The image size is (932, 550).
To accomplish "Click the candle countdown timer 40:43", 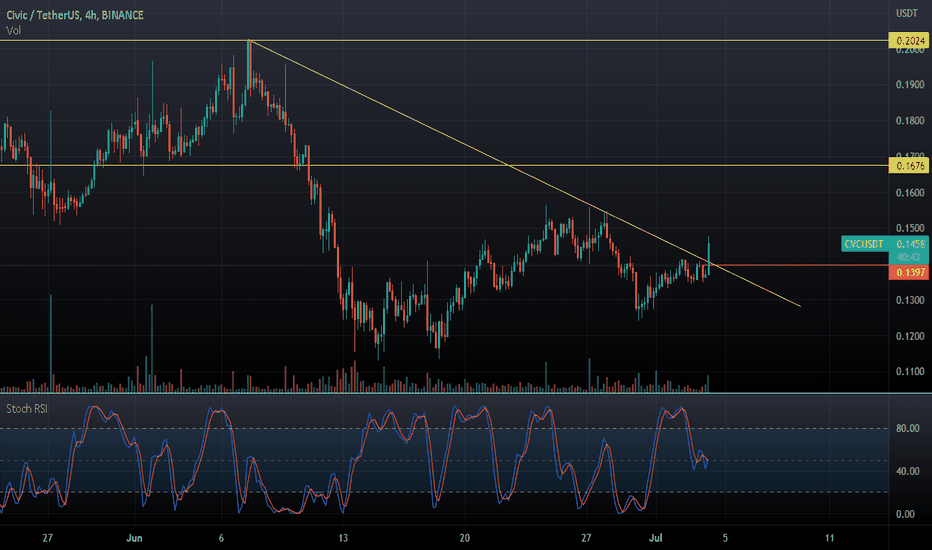I will 908,257.
